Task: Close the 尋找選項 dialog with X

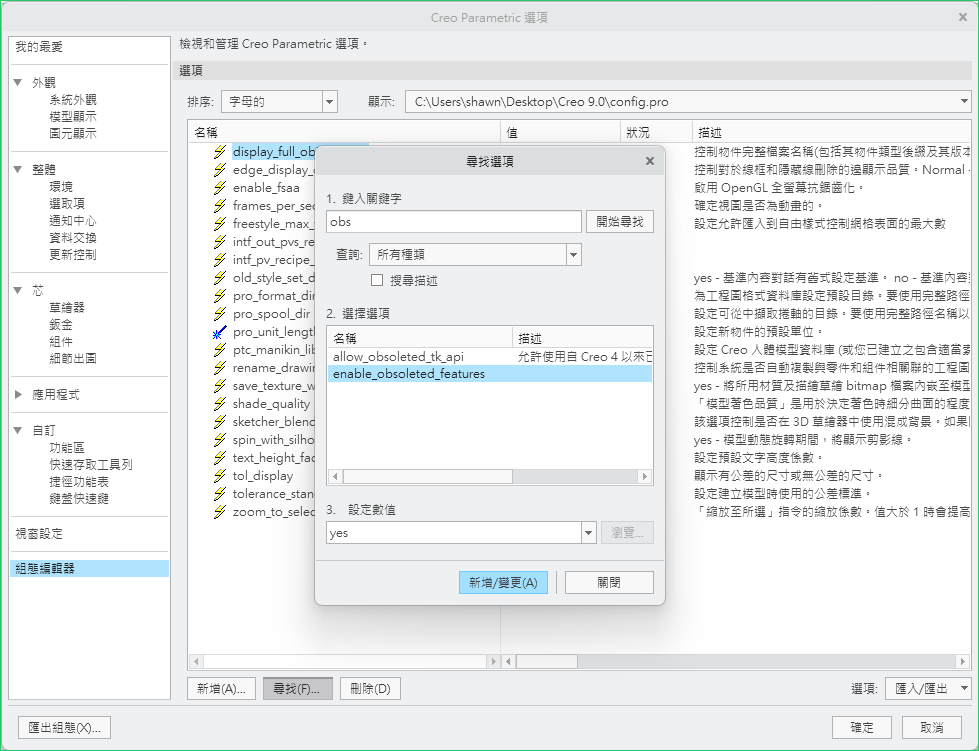Action: [x=649, y=161]
